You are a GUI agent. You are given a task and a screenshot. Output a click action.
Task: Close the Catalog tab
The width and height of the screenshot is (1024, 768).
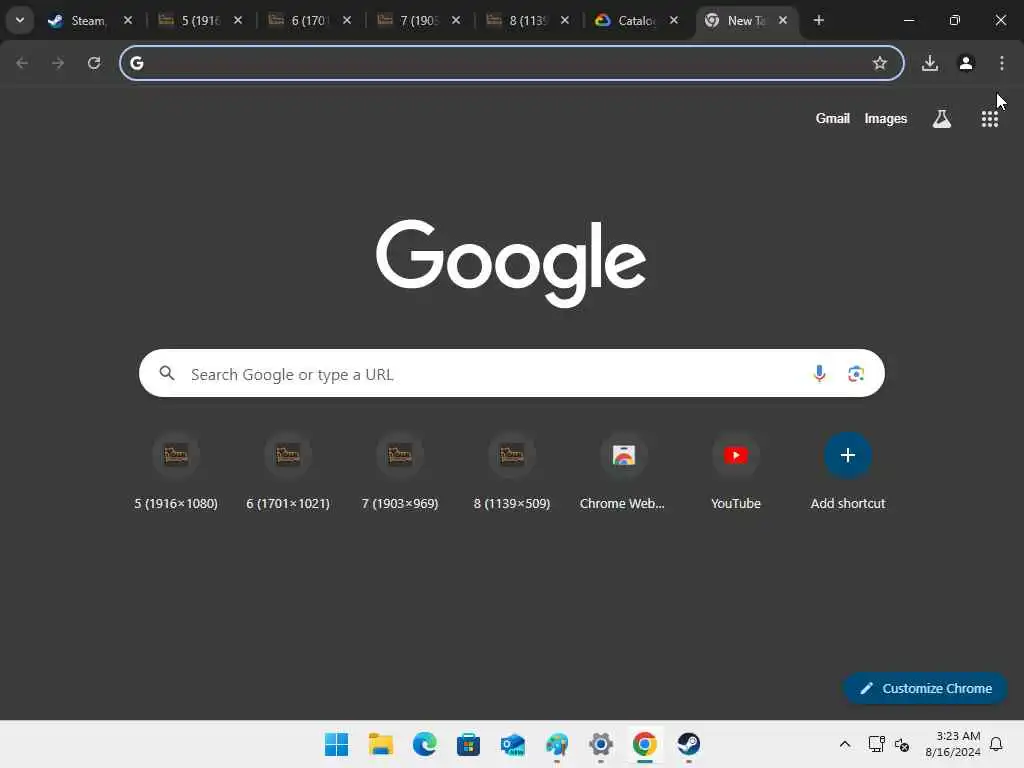tap(674, 20)
